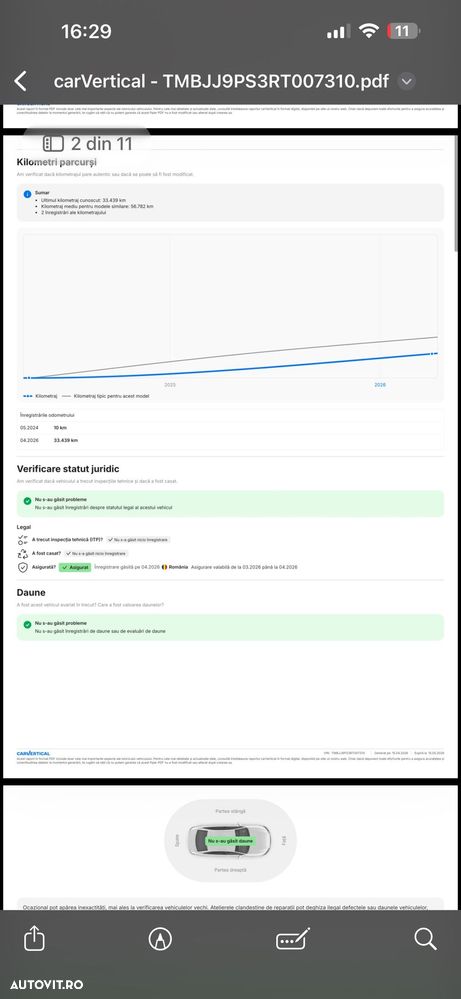Open the file title dropdown chevron

[x=407, y=82]
